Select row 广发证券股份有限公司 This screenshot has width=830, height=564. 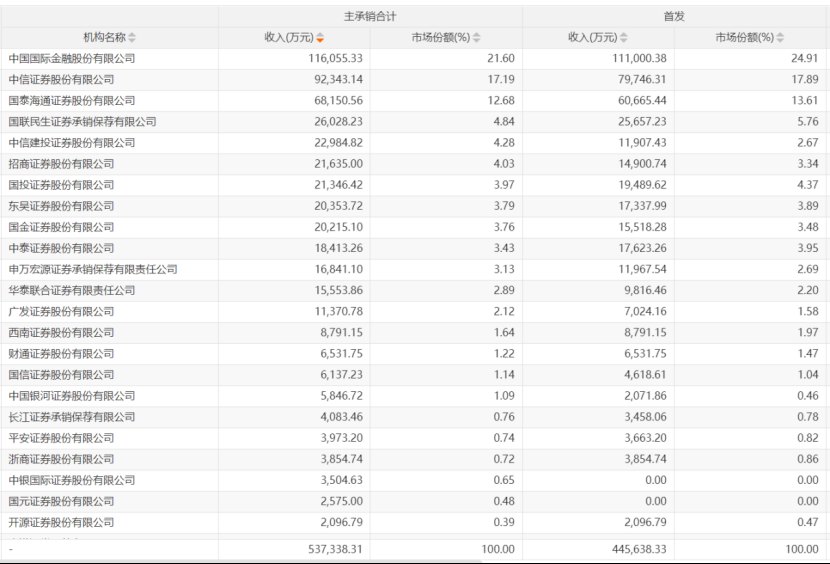[413, 312]
